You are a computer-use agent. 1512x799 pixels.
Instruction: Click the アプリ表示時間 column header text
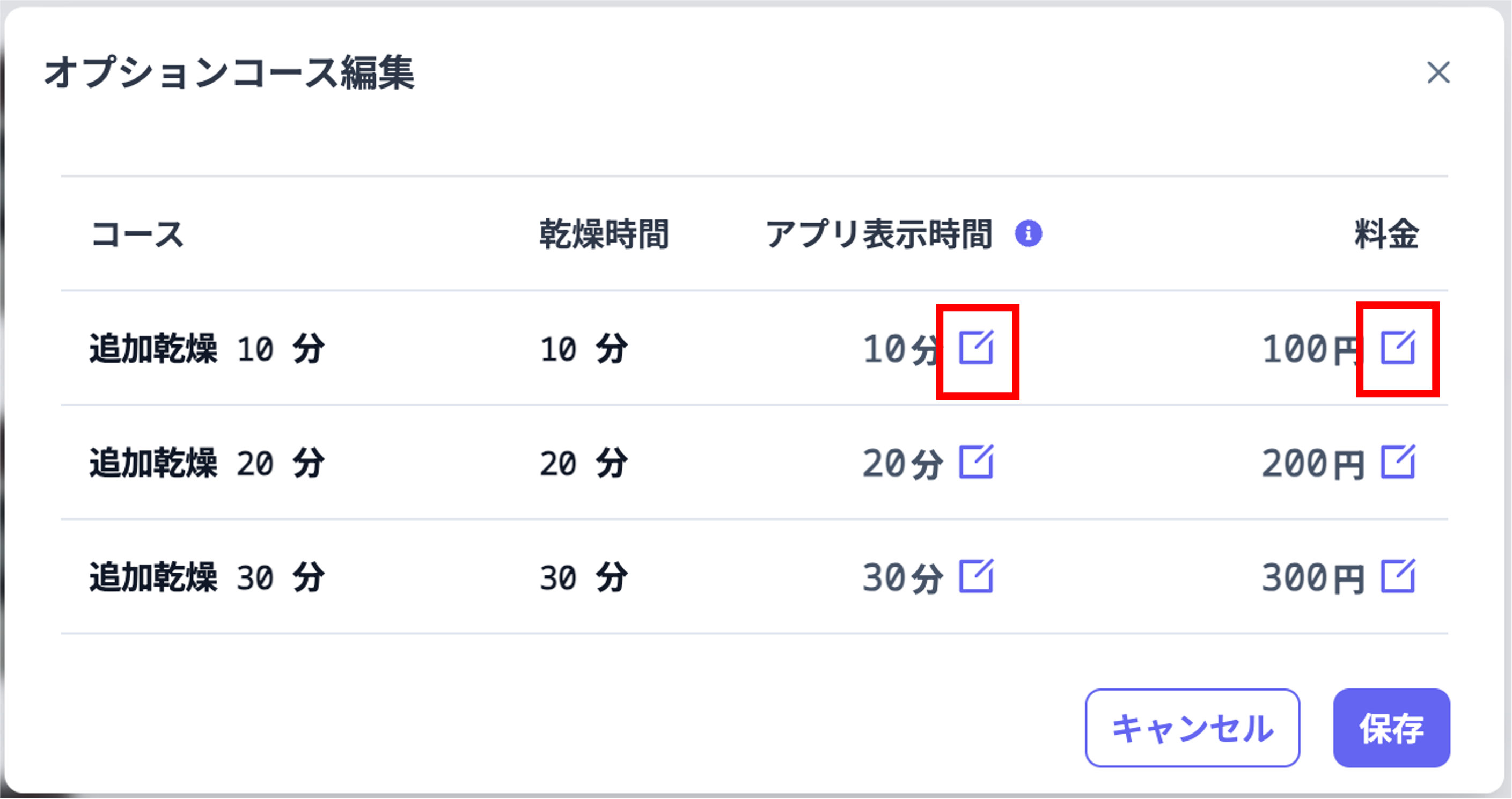click(879, 234)
